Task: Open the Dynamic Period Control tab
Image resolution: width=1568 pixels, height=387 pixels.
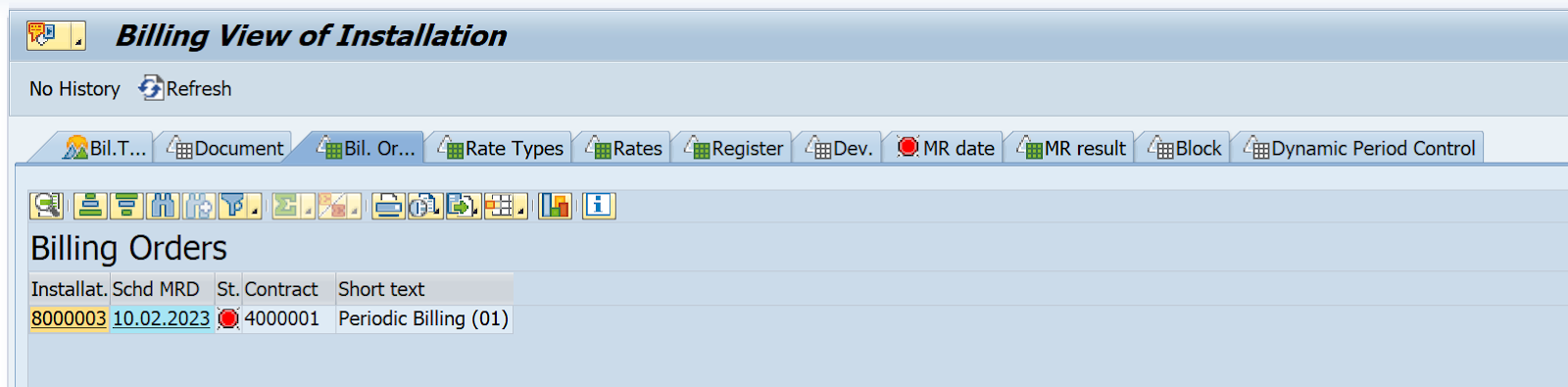Action: point(1360,148)
